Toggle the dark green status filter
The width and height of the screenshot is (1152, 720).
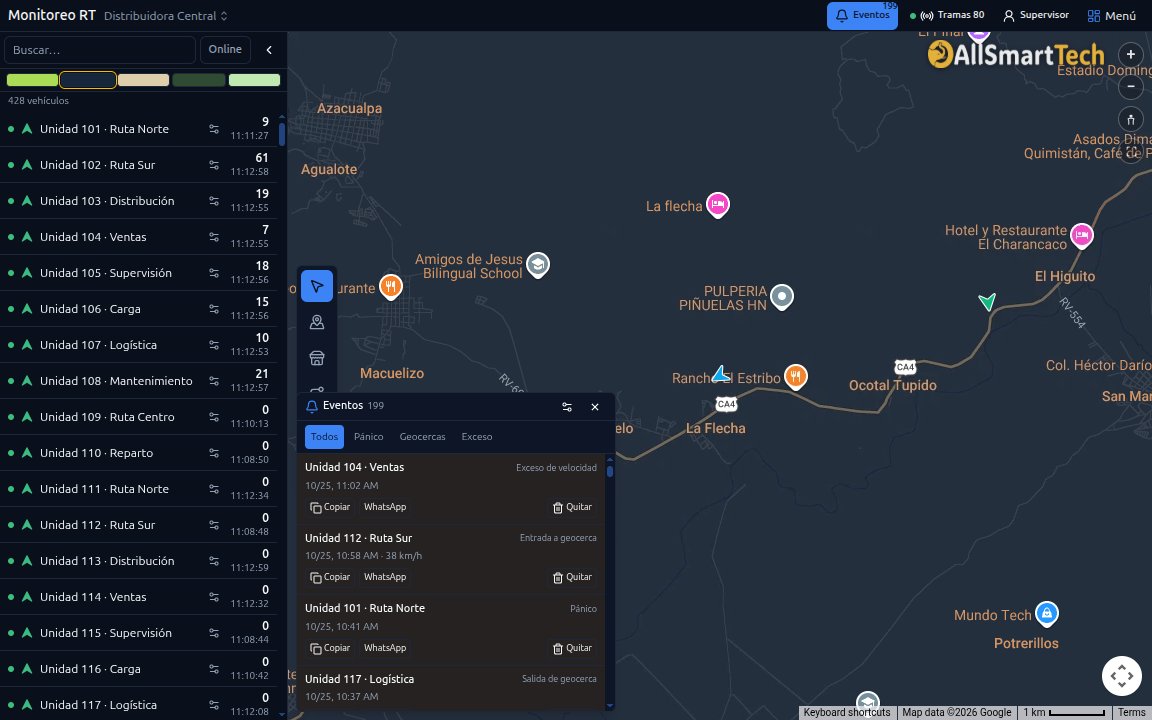[x=198, y=80]
